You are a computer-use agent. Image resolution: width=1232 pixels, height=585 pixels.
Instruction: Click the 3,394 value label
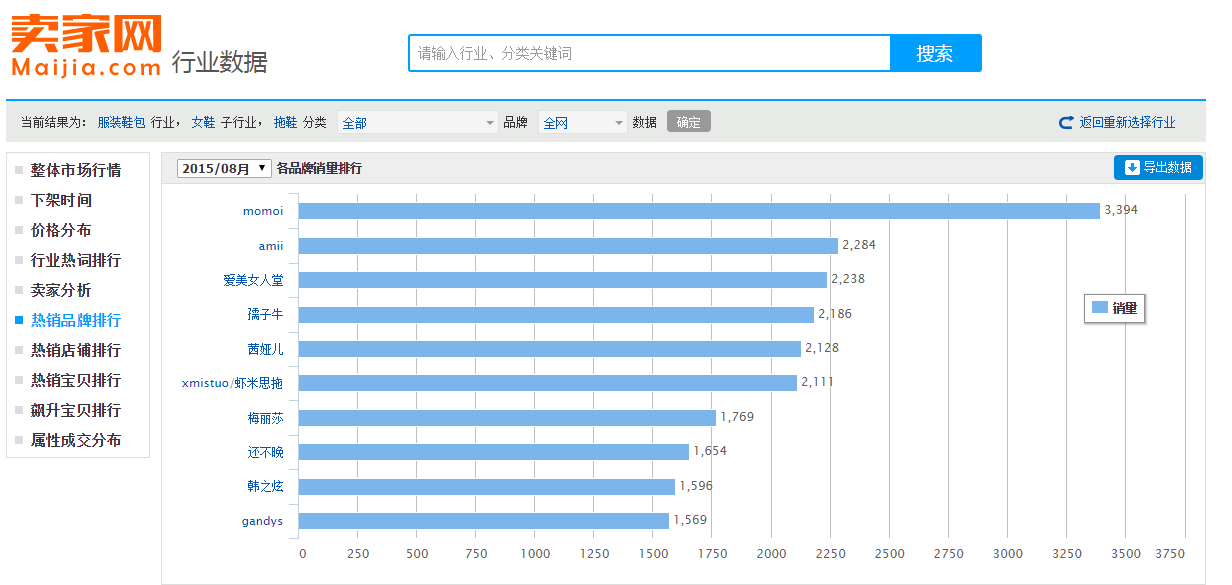point(1121,210)
